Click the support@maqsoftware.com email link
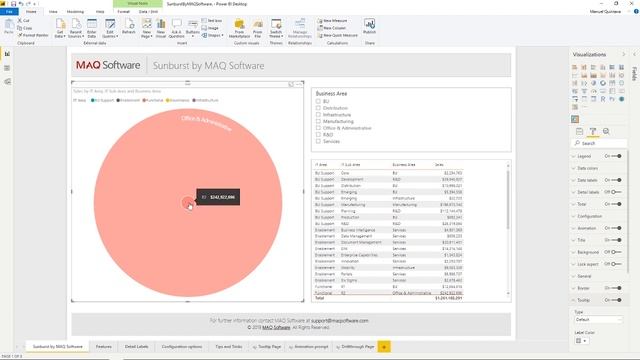640x360 pixels. tap(340, 321)
